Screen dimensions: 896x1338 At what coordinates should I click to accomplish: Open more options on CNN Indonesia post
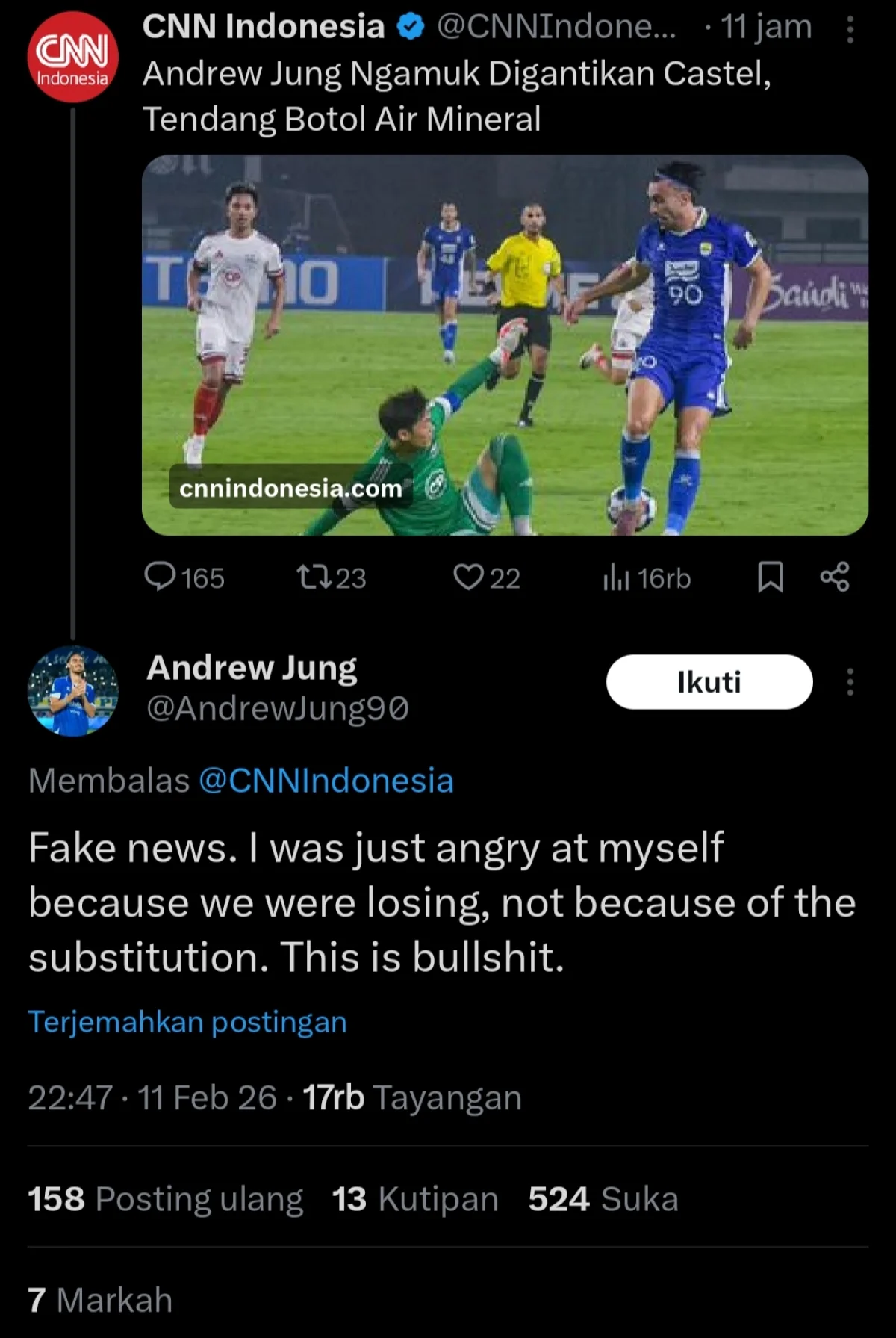point(850,29)
